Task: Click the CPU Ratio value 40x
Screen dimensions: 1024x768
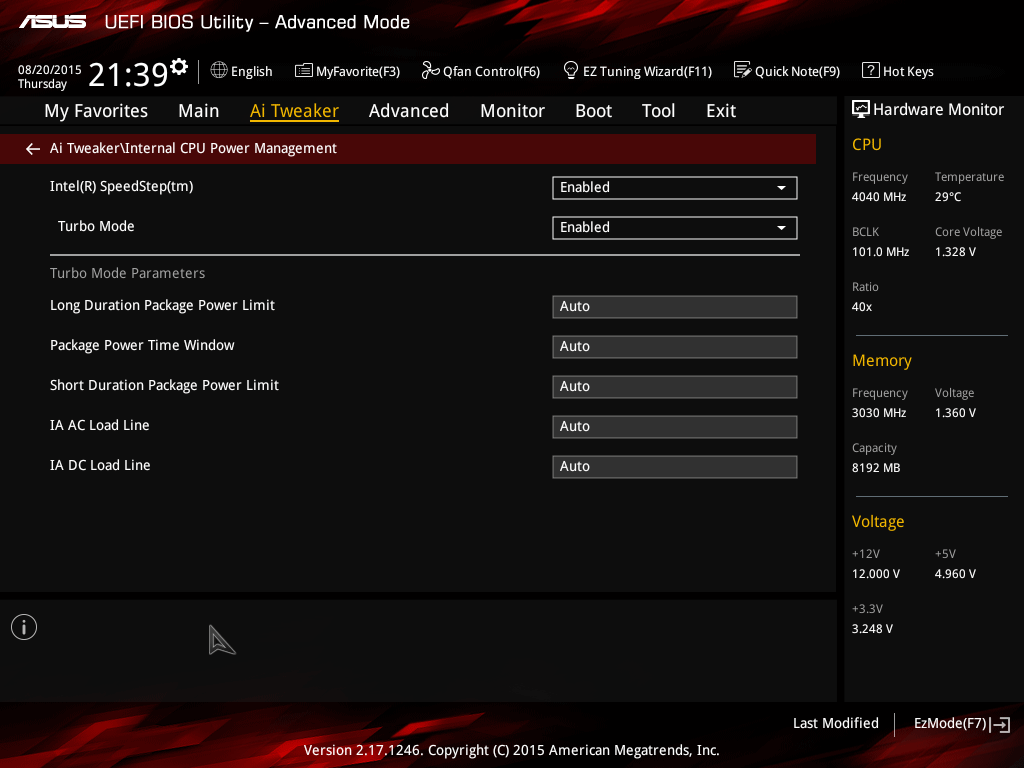Action: tap(862, 307)
